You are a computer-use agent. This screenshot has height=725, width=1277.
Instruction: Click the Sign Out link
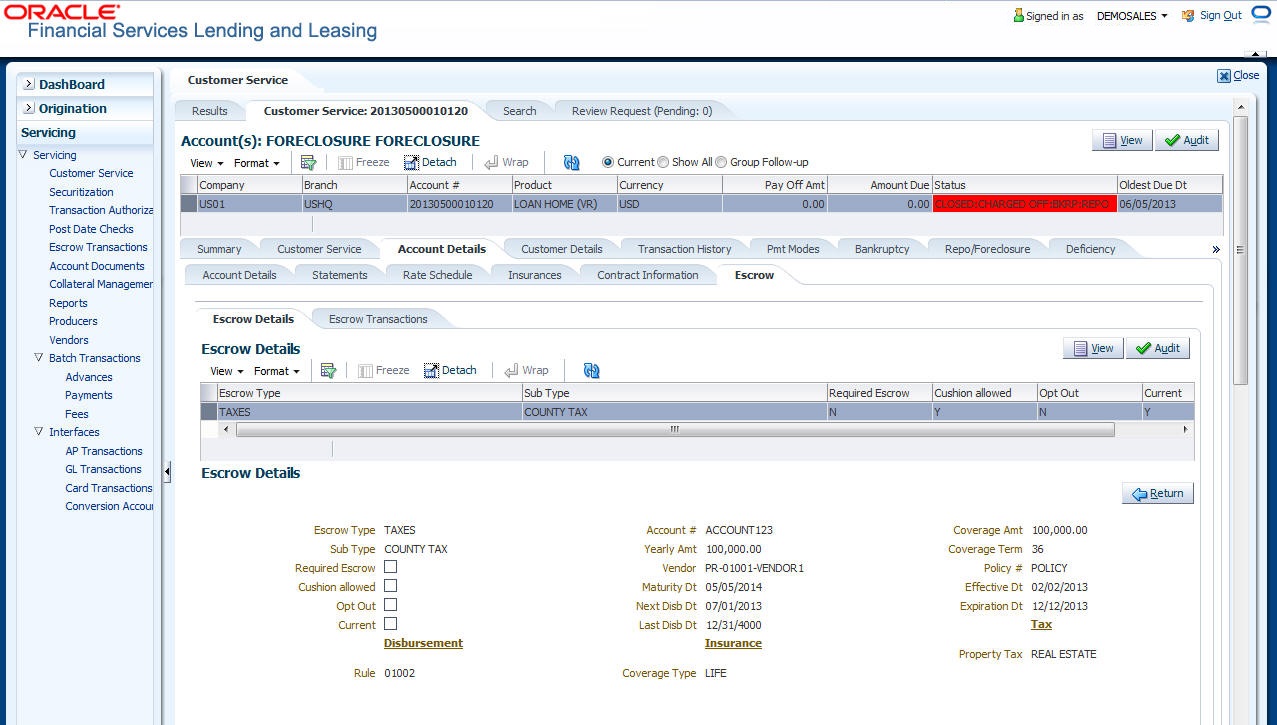(1220, 16)
